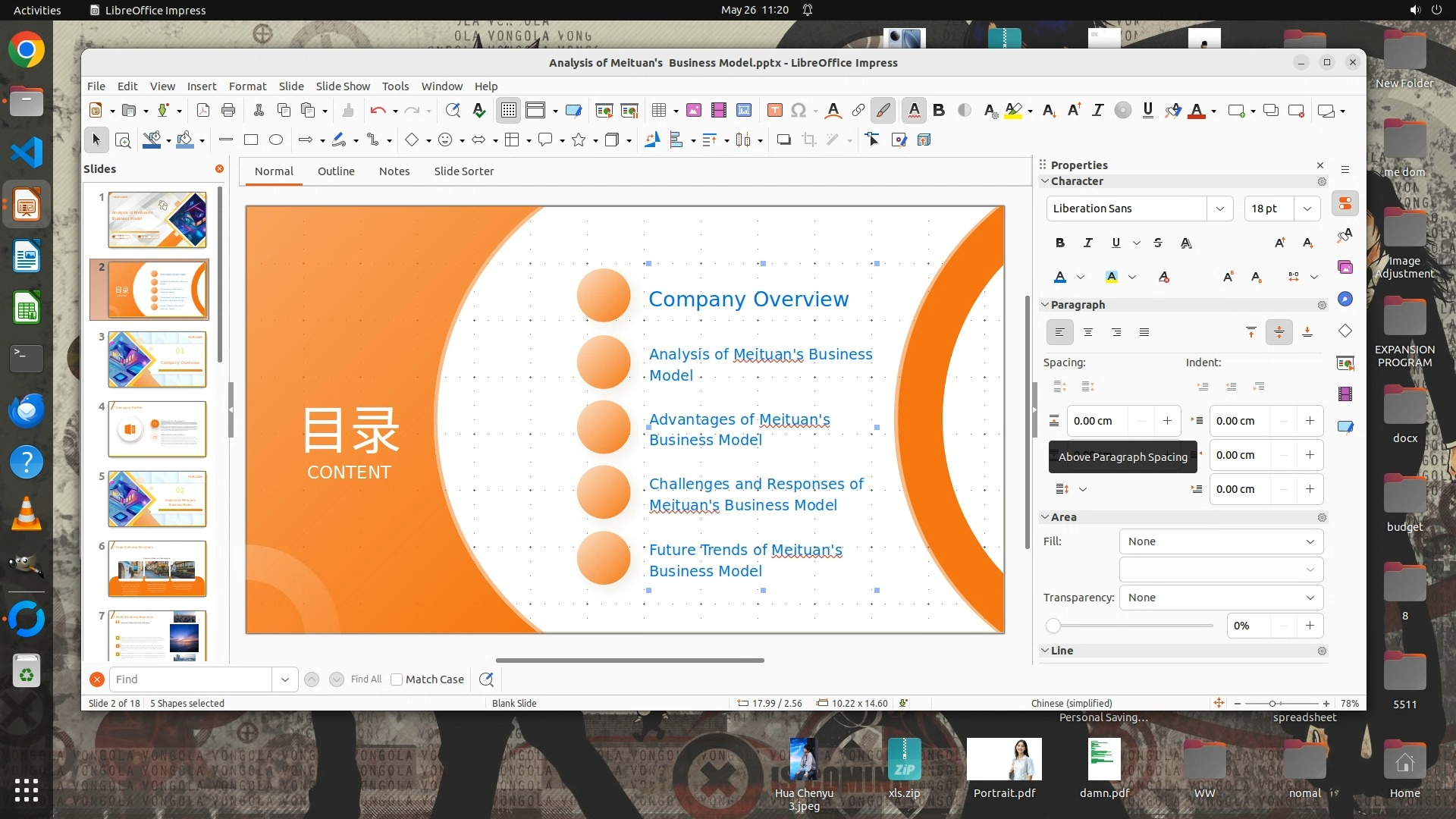
Task: Click the Strikethrough icon in Character panel
Action: 1158,243
